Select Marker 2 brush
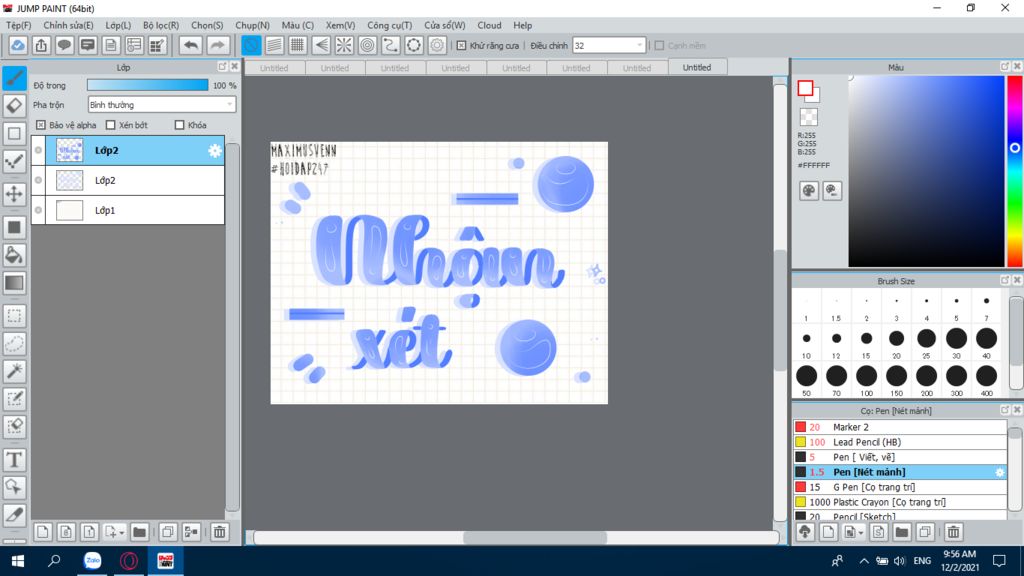Image resolution: width=1024 pixels, height=576 pixels. tap(900, 427)
